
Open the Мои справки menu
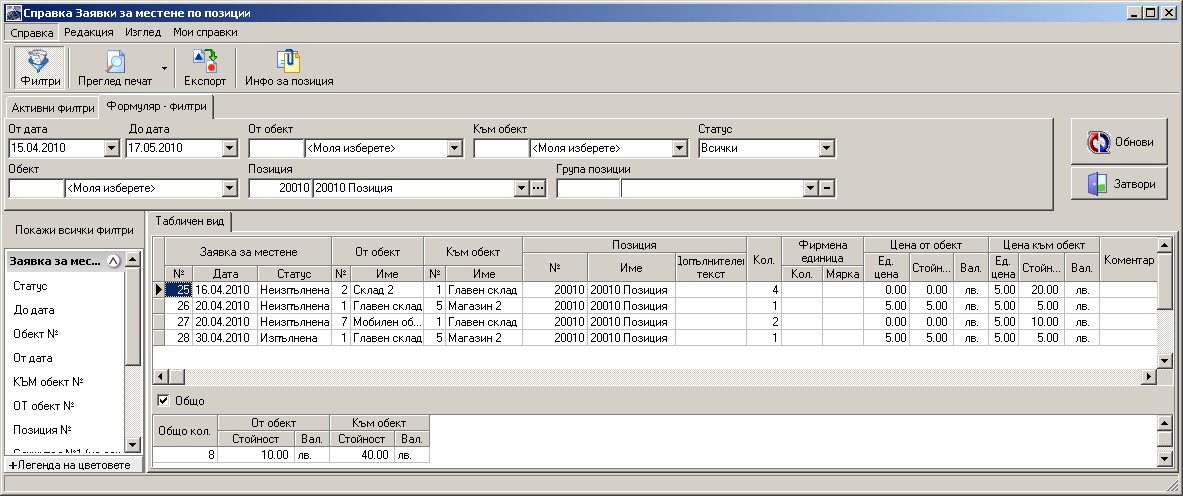tap(205, 32)
